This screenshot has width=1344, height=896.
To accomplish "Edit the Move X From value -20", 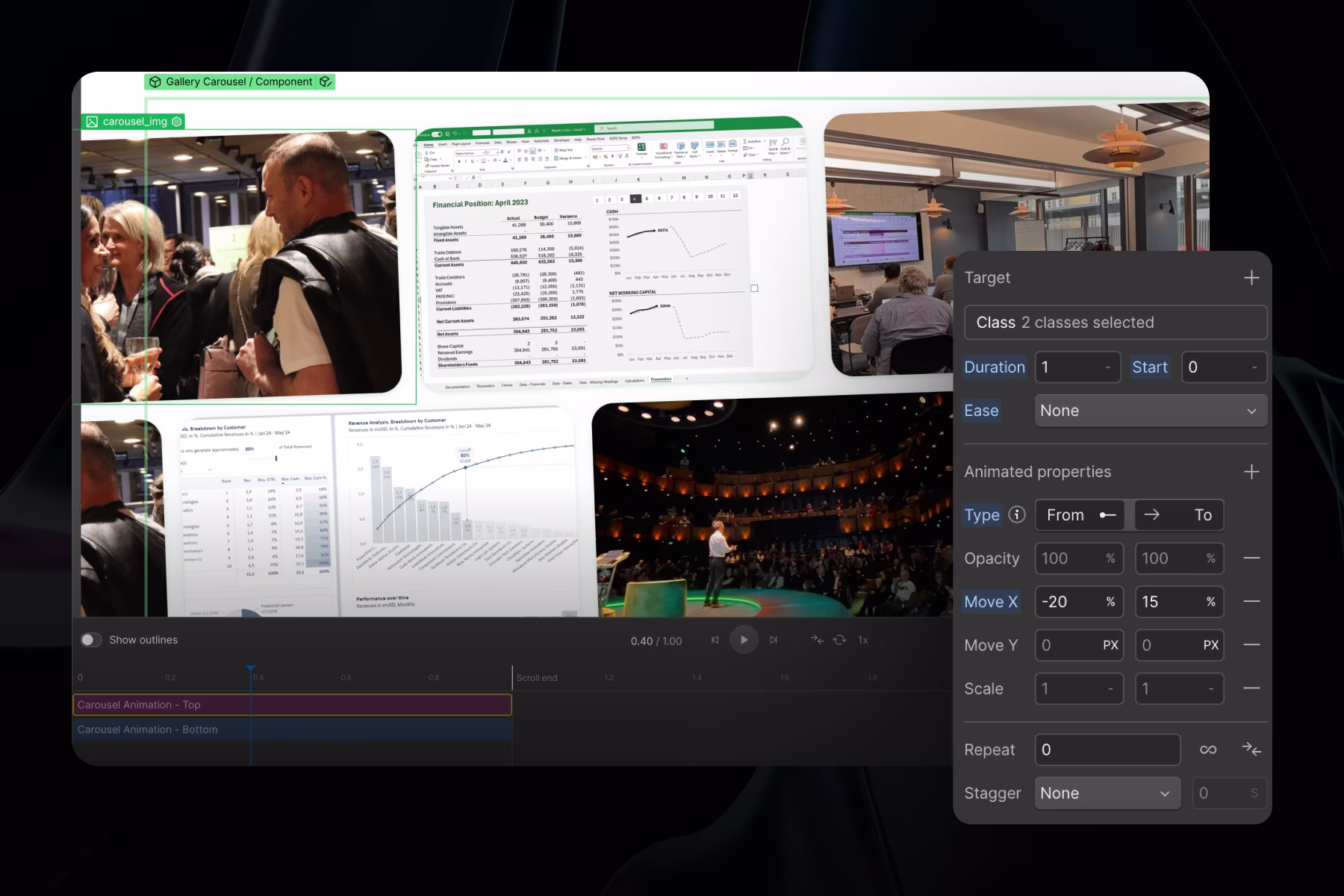I will (1079, 602).
